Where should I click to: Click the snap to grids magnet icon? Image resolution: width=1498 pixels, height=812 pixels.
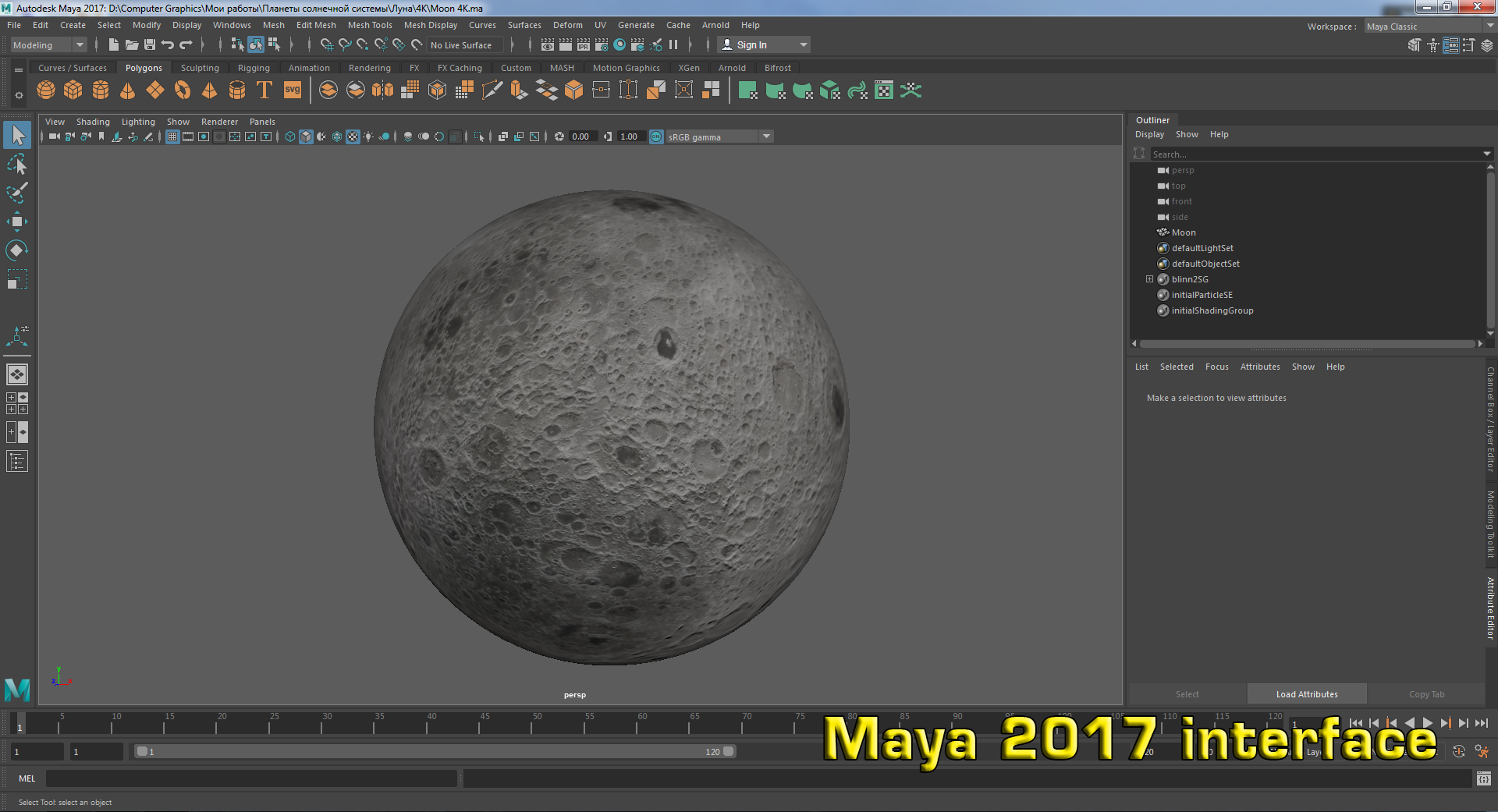[328, 44]
